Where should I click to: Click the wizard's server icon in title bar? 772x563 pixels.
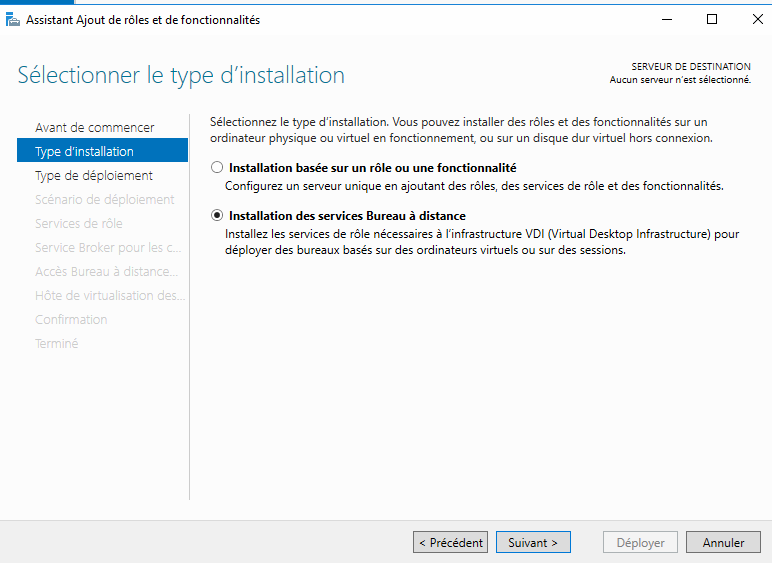13,20
